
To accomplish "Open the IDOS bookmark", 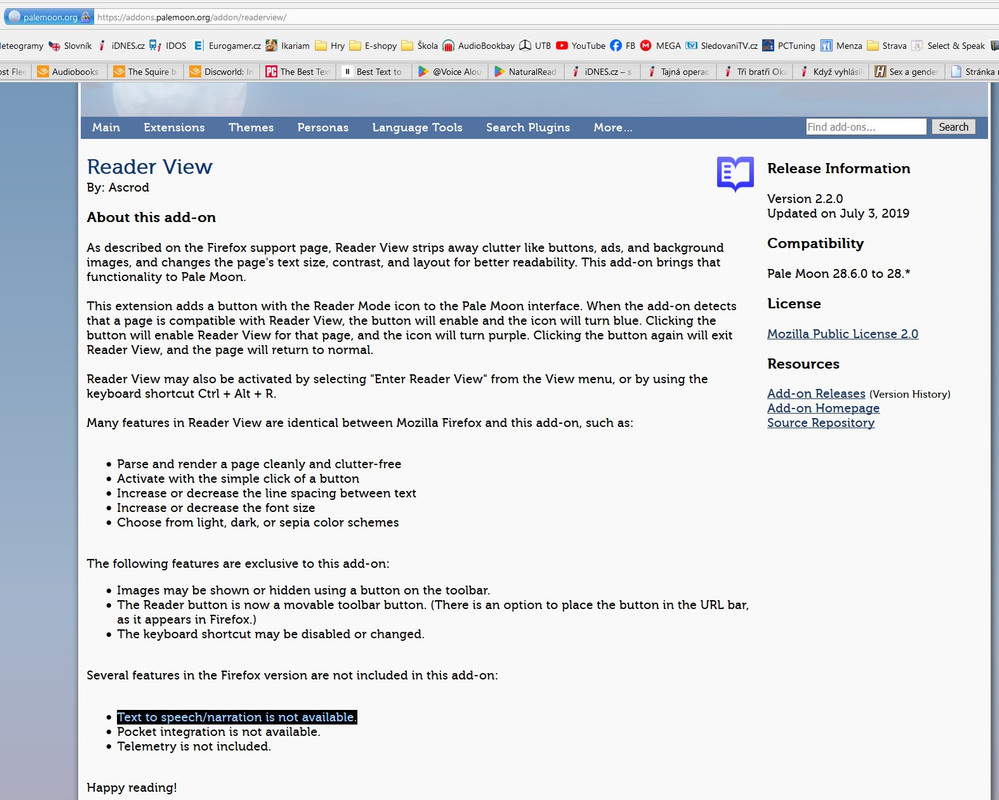I will click(168, 46).
